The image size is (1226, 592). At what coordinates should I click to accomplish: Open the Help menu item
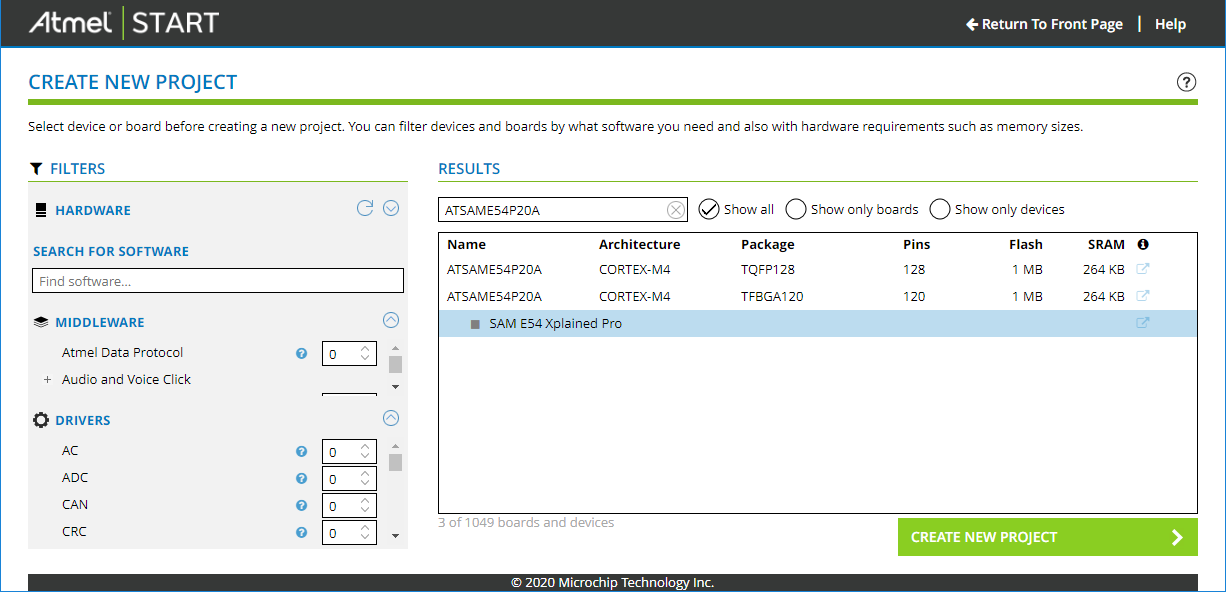[1170, 24]
